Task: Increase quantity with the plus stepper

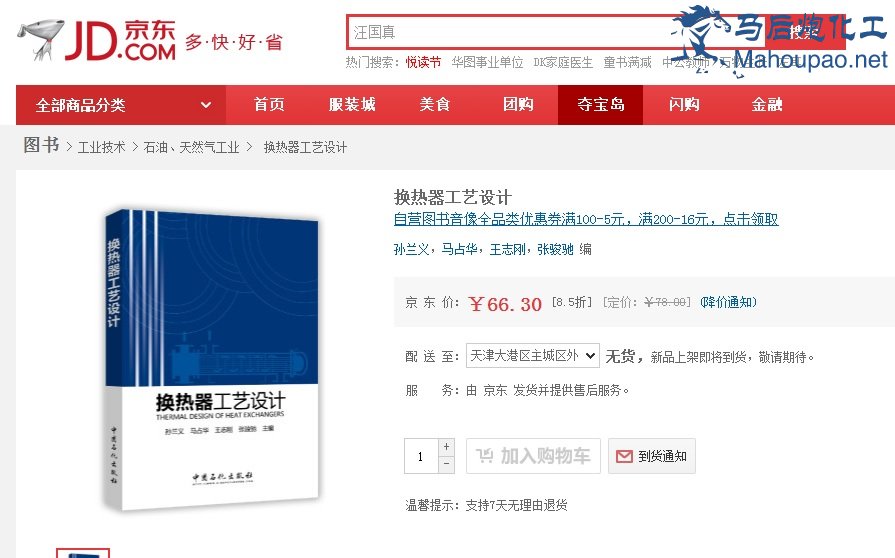Action: pyautogui.click(x=446, y=447)
